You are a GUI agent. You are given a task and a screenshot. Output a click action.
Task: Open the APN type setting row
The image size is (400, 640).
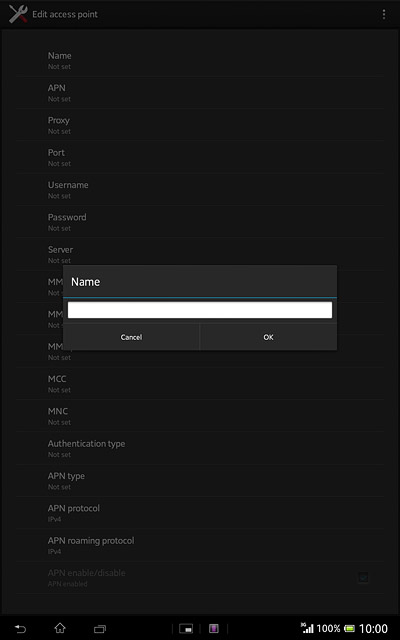(x=200, y=480)
